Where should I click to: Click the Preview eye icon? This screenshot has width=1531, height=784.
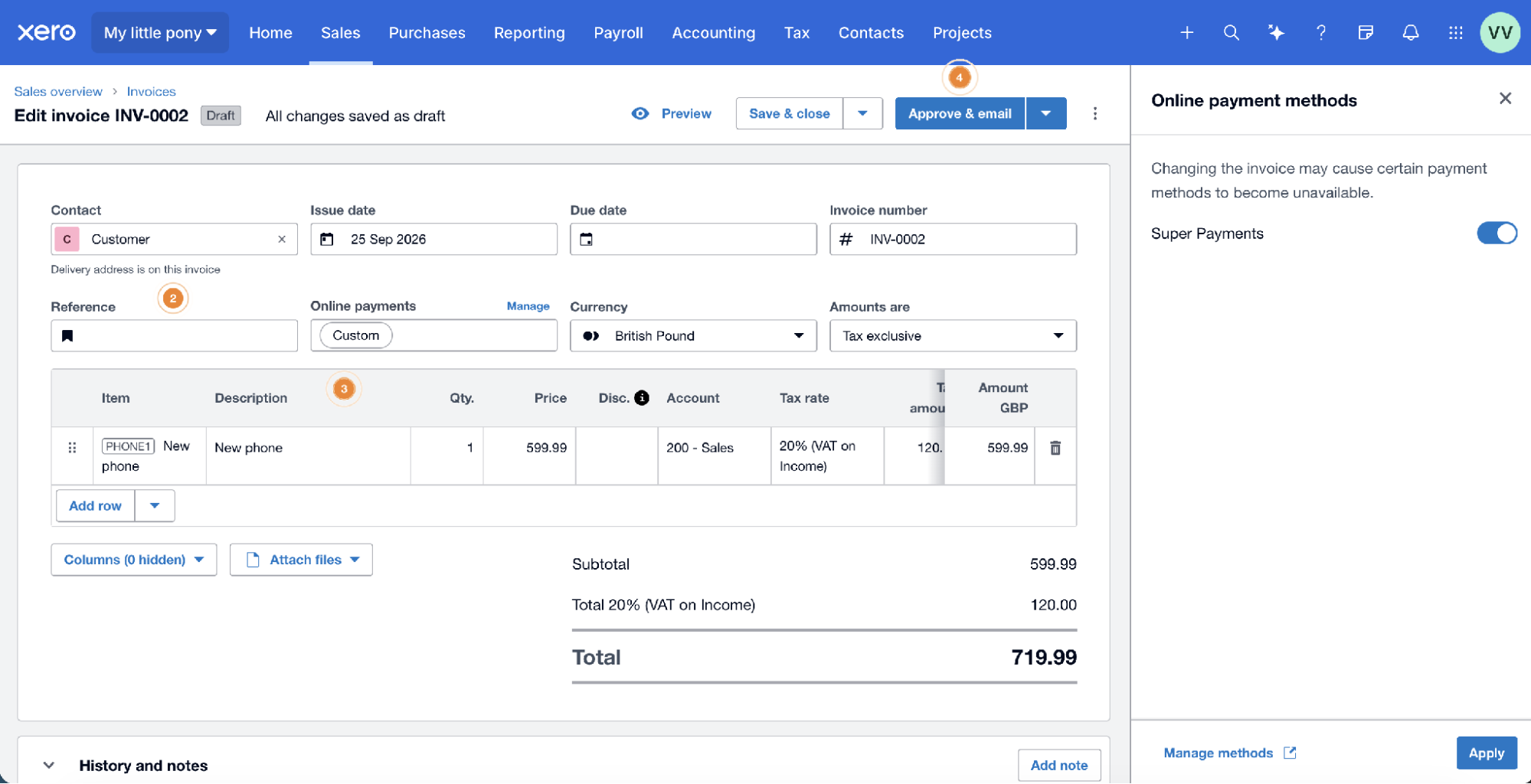[640, 113]
